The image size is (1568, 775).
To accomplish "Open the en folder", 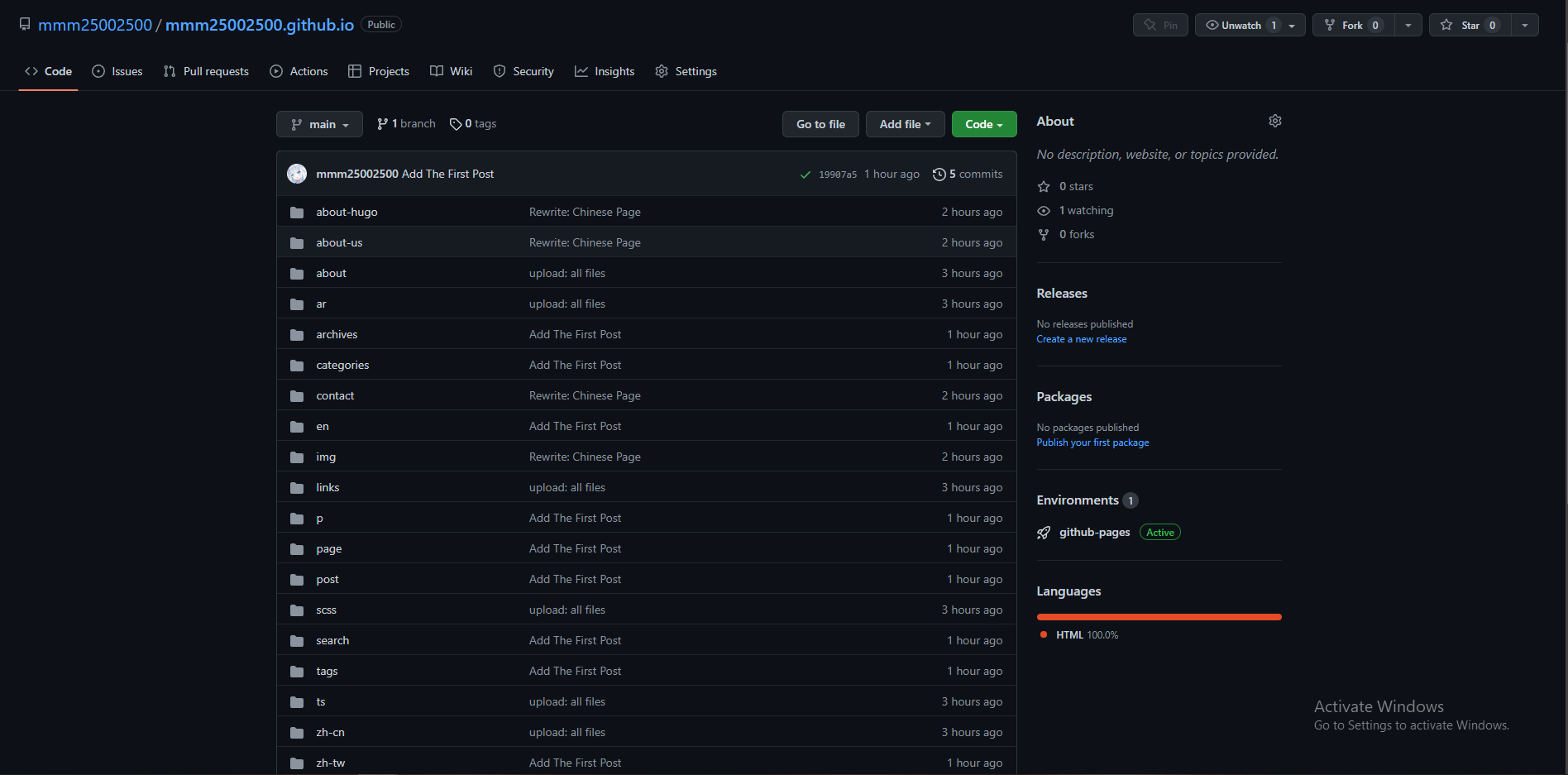I will [x=323, y=426].
